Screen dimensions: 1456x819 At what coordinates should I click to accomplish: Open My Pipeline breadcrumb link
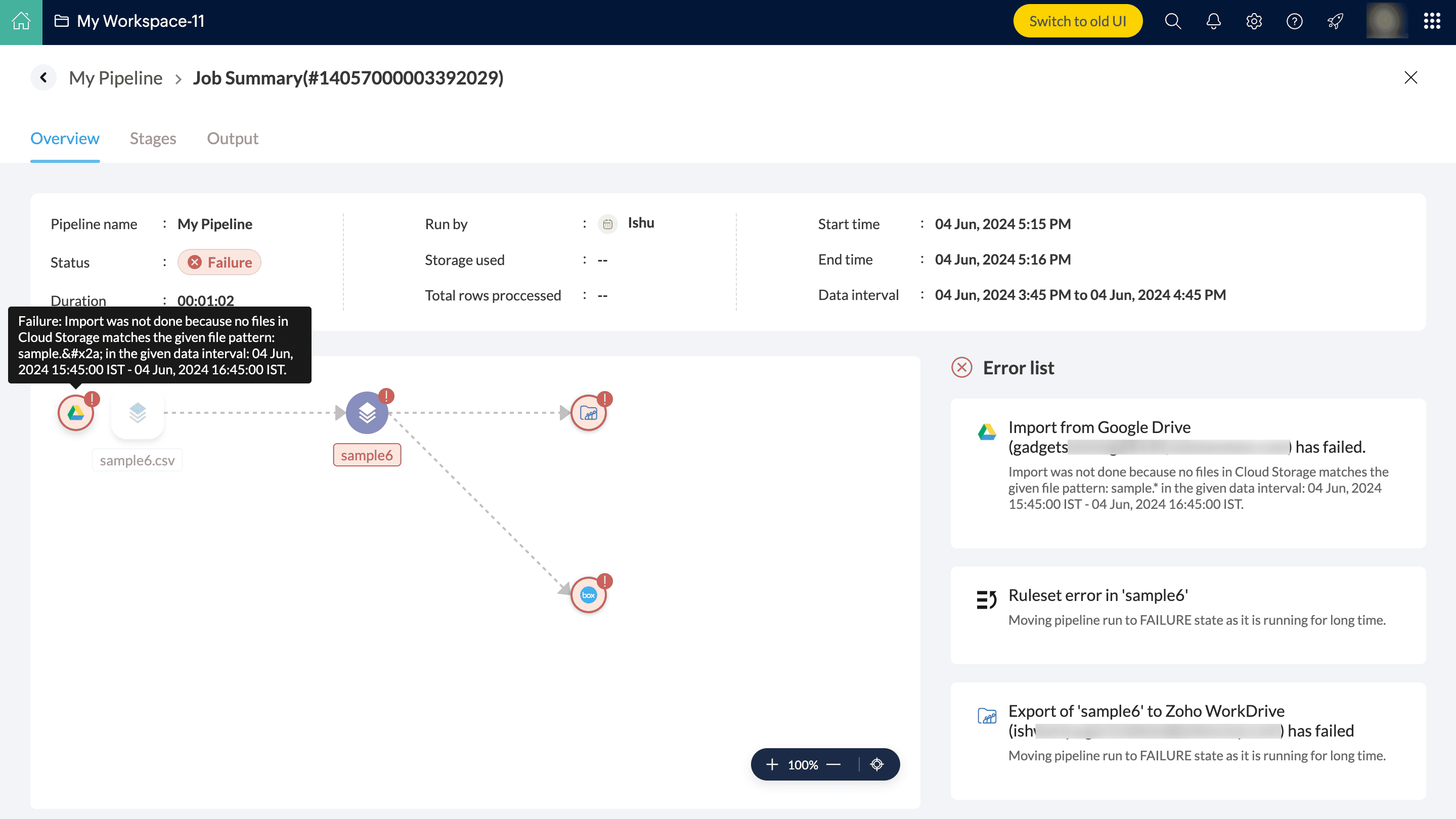coord(115,78)
